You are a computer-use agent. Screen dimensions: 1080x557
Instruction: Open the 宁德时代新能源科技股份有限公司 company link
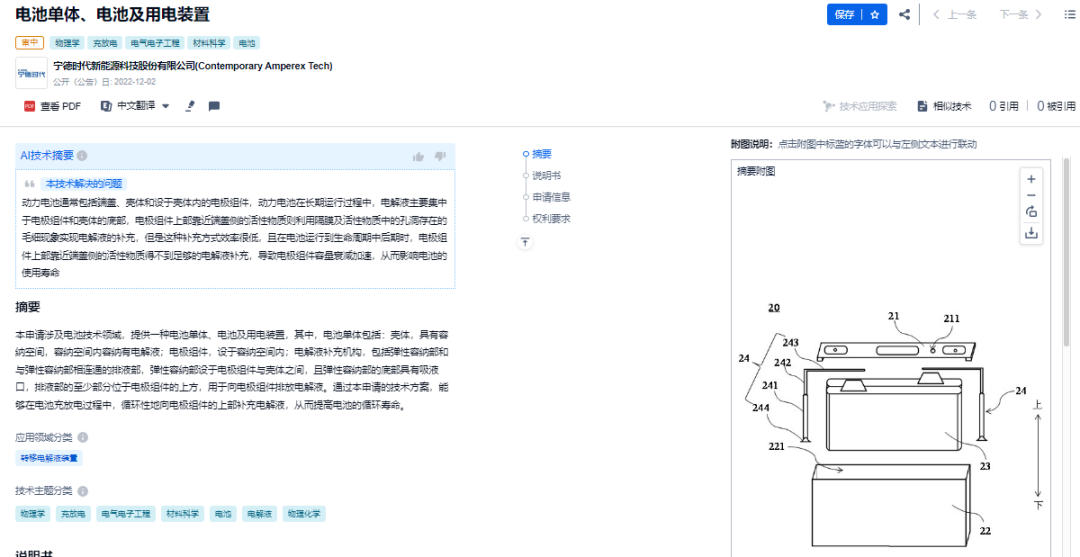coord(193,66)
